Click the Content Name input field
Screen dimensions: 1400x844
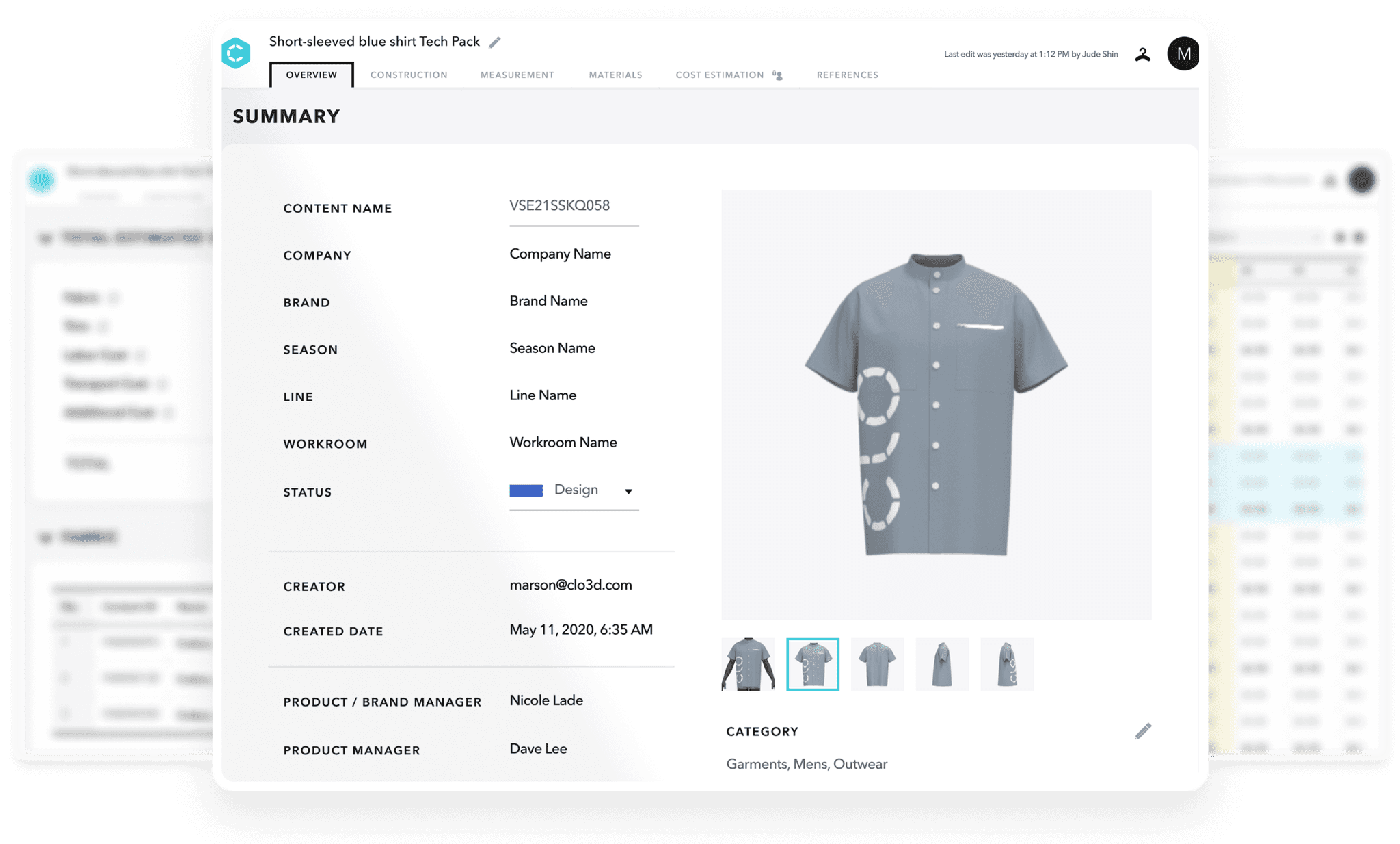[573, 206]
